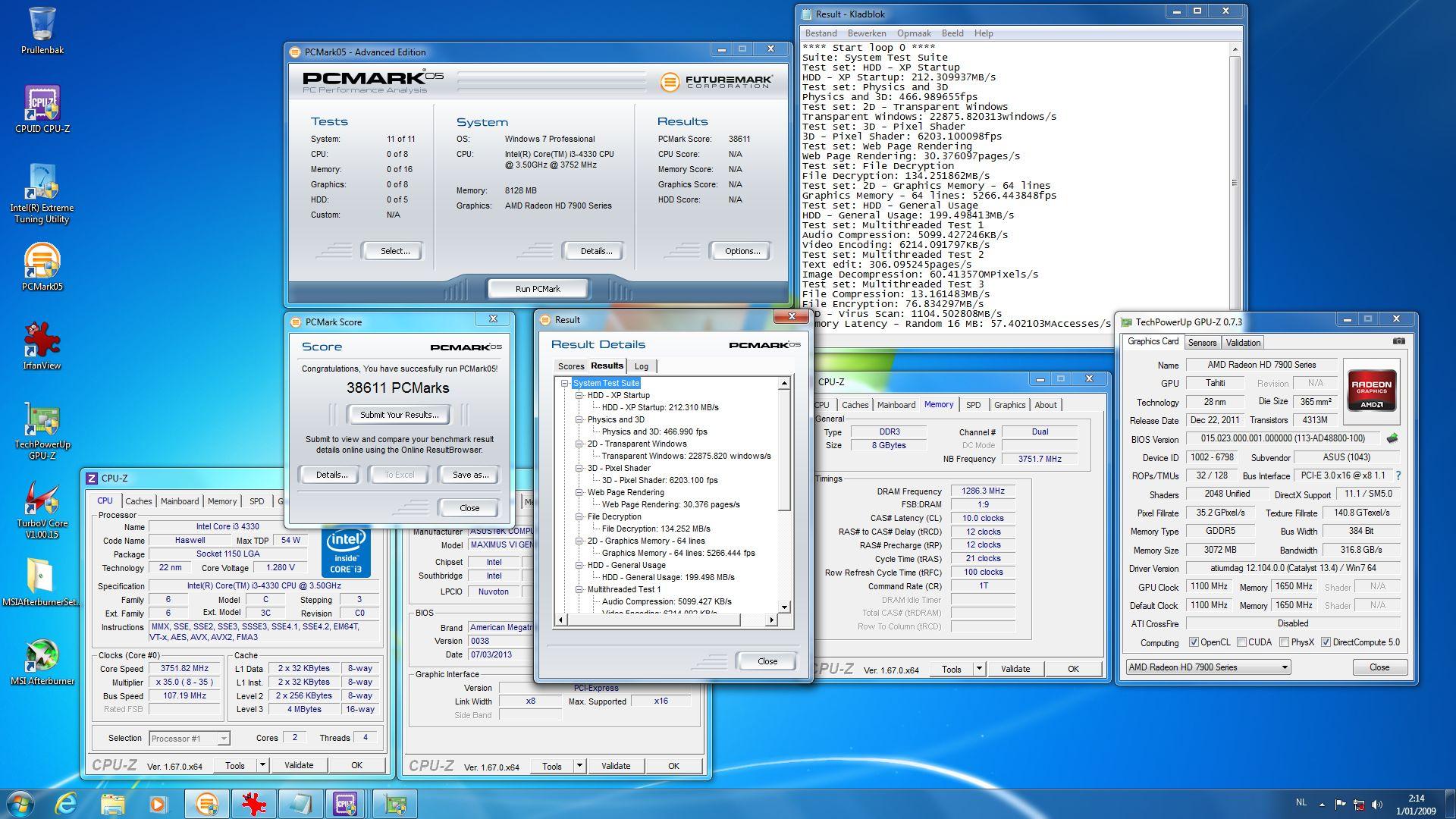Click the Result Details horizontal scrollbar track
Viewport: 1456px width, 819px height.
(665, 620)
